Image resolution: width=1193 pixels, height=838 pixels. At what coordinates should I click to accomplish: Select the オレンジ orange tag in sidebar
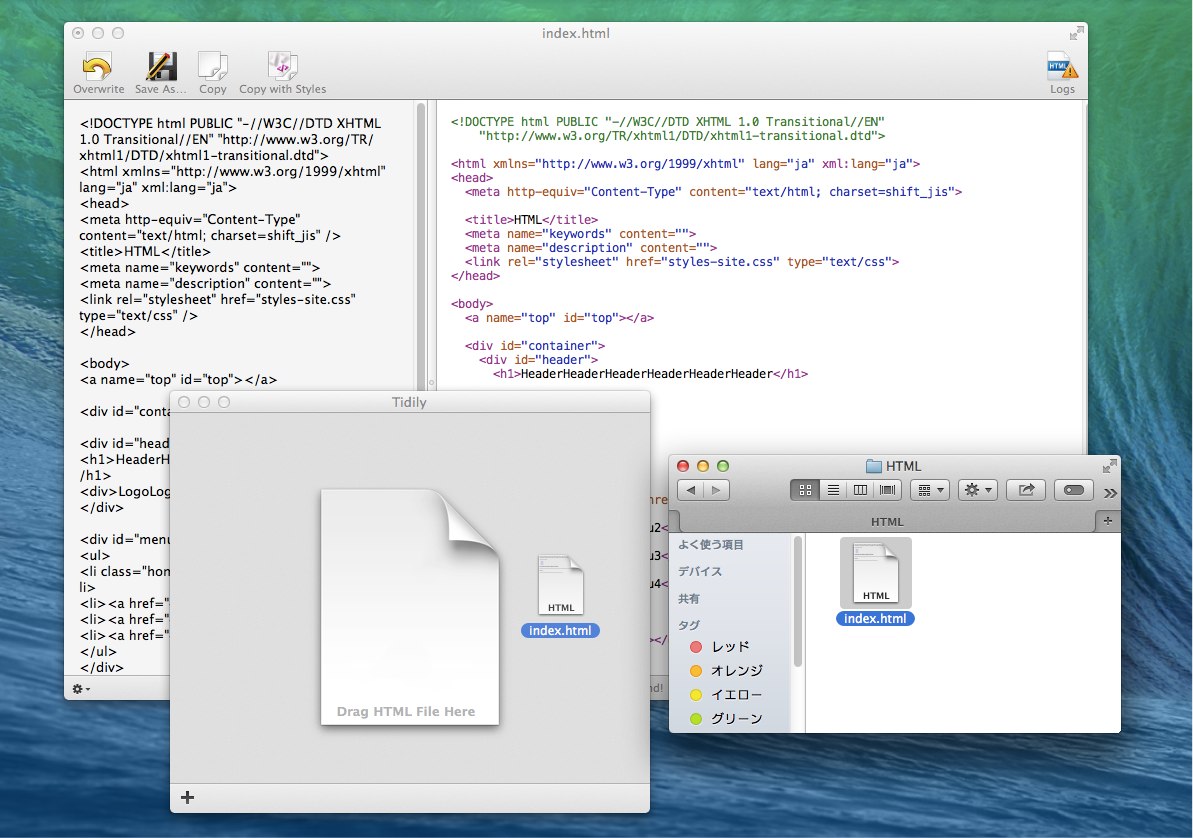pyautogui.click(x=736, y=671)
